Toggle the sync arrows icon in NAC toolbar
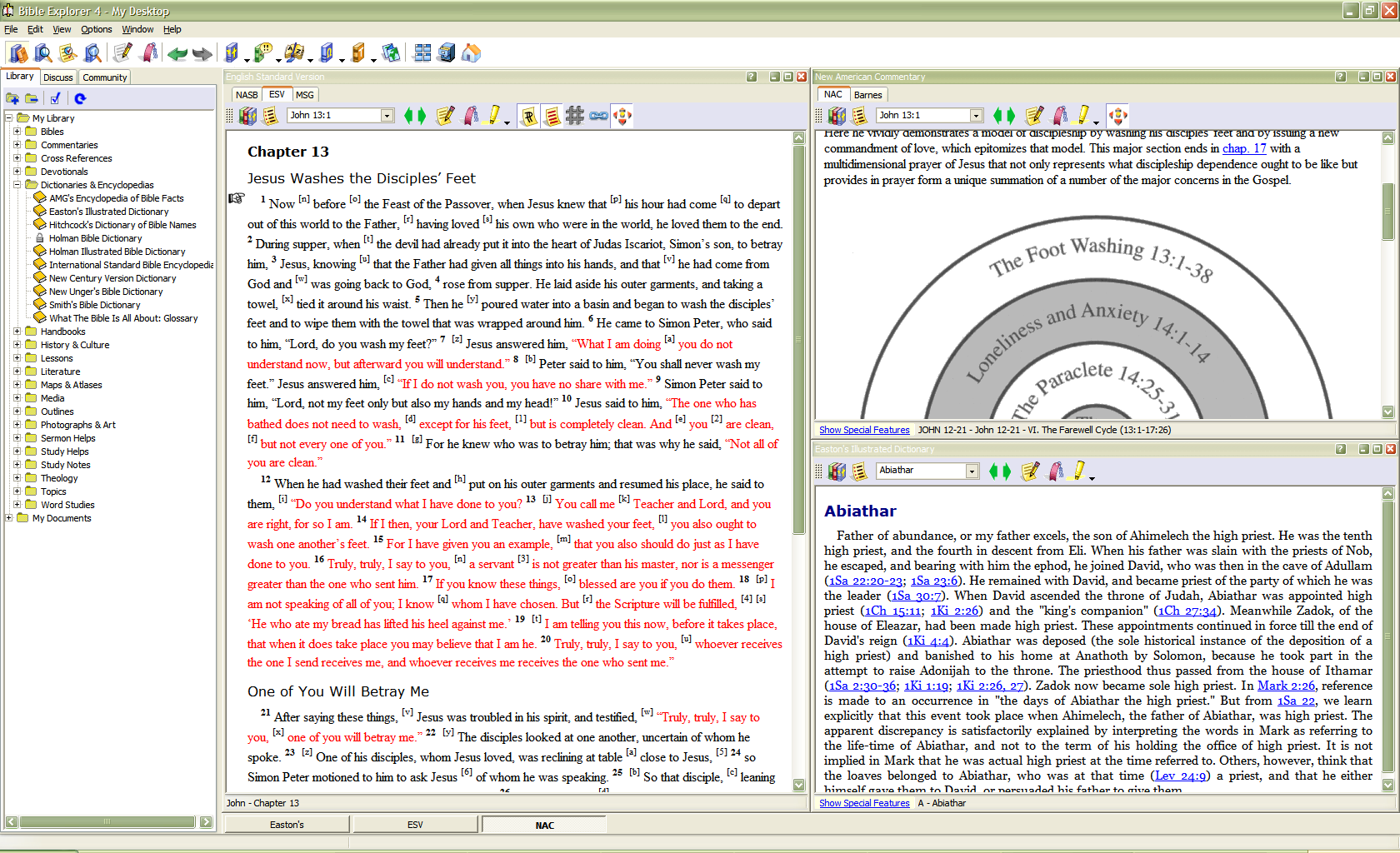1400x853 pixels. (x=1117, y=116)
